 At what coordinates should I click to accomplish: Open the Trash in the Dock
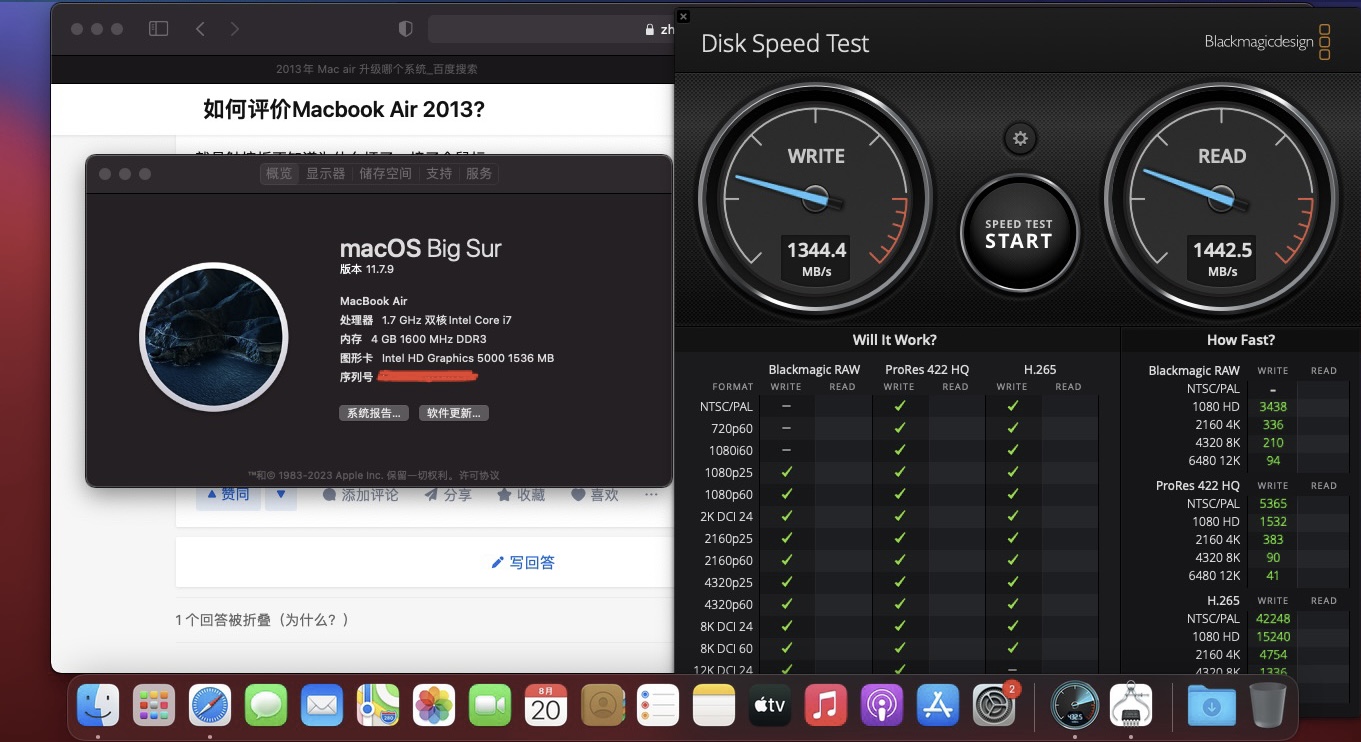click(1268, 706)
